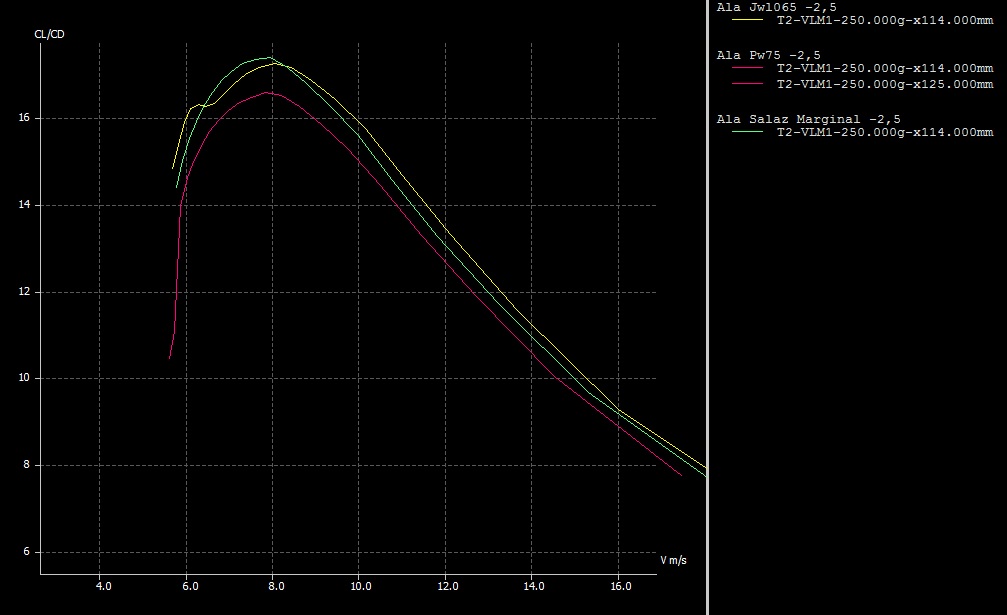Click the CL/CD vertical axis title

pos(50,35)
